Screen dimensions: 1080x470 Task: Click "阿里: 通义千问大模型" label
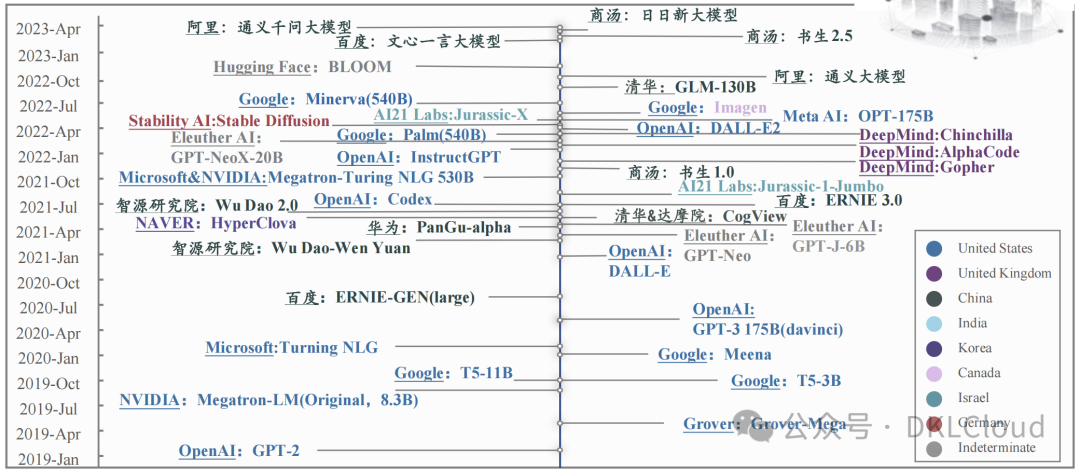click(269, 26)
